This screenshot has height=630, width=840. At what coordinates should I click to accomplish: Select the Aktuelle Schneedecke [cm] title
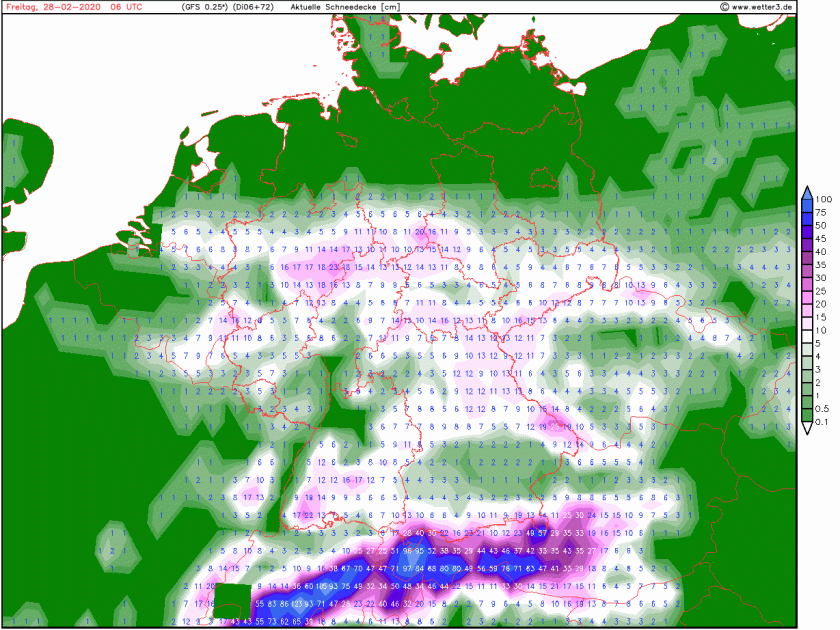[x=344, y=6]
